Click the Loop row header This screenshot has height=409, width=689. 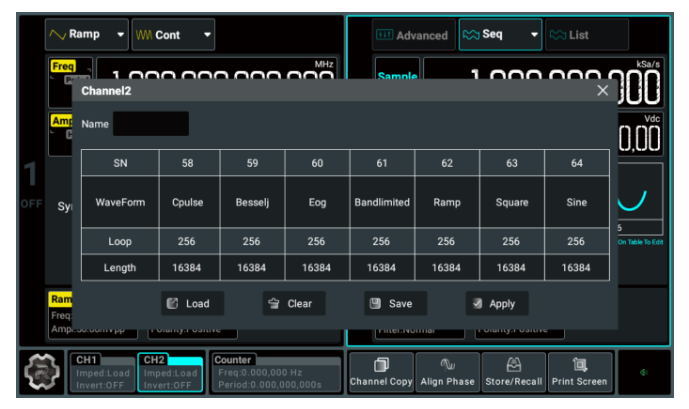click(x=120, y=241)
